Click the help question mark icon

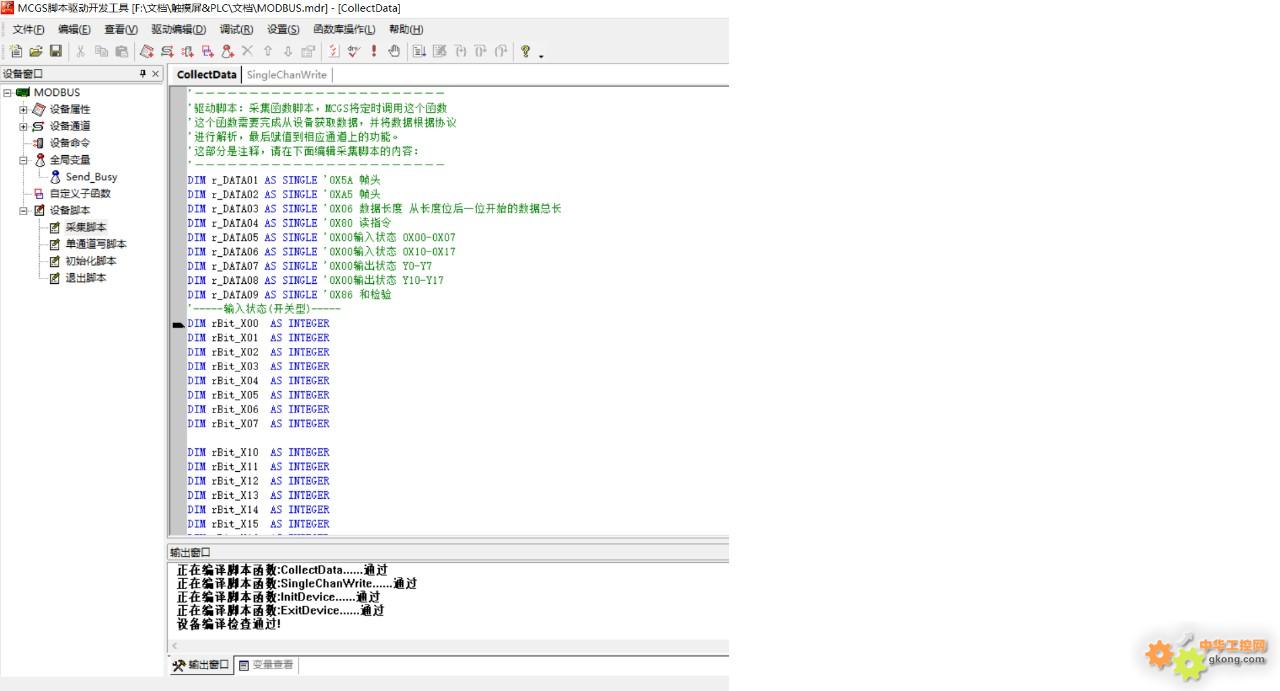(525, 51)
